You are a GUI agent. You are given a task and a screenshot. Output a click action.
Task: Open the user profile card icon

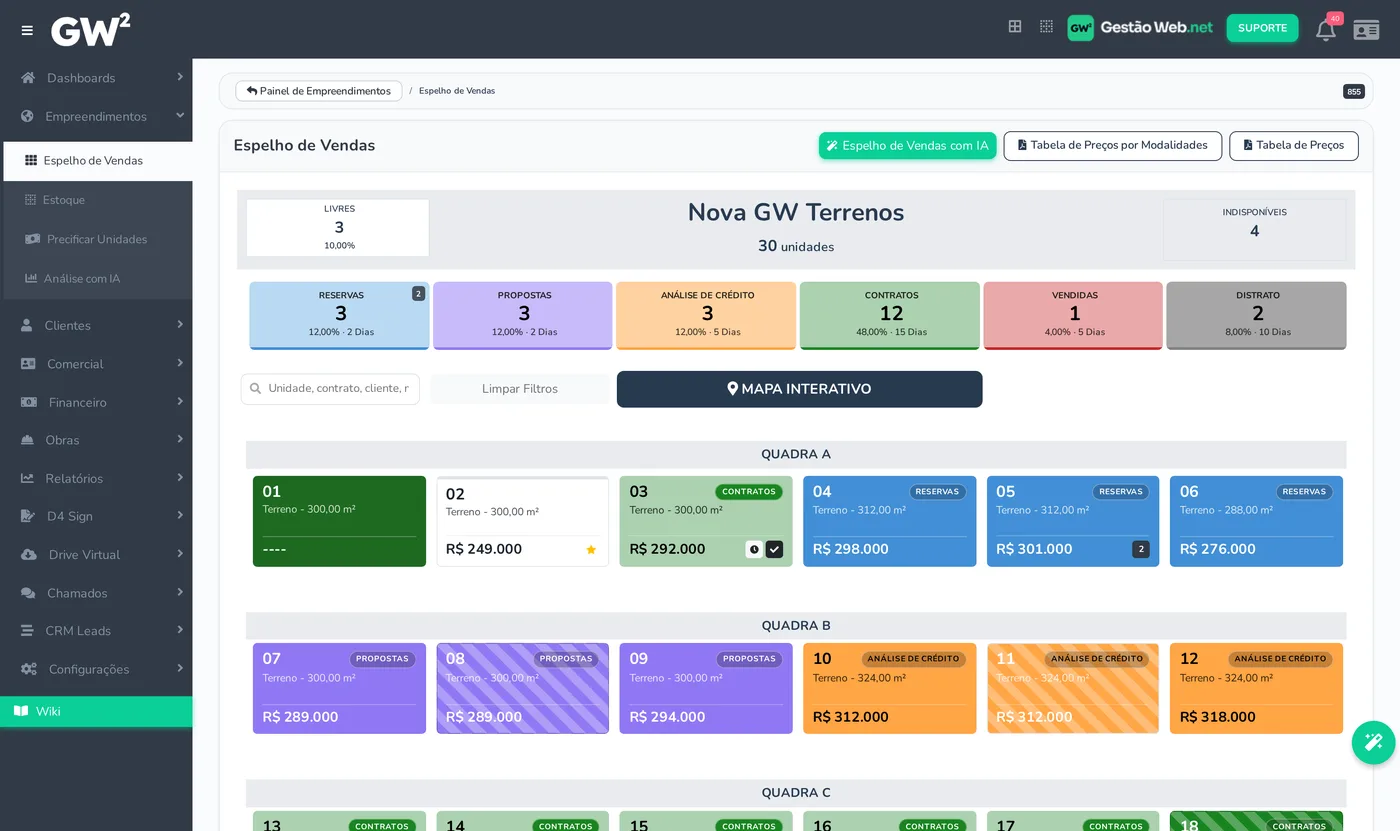tap(1366, 30)
